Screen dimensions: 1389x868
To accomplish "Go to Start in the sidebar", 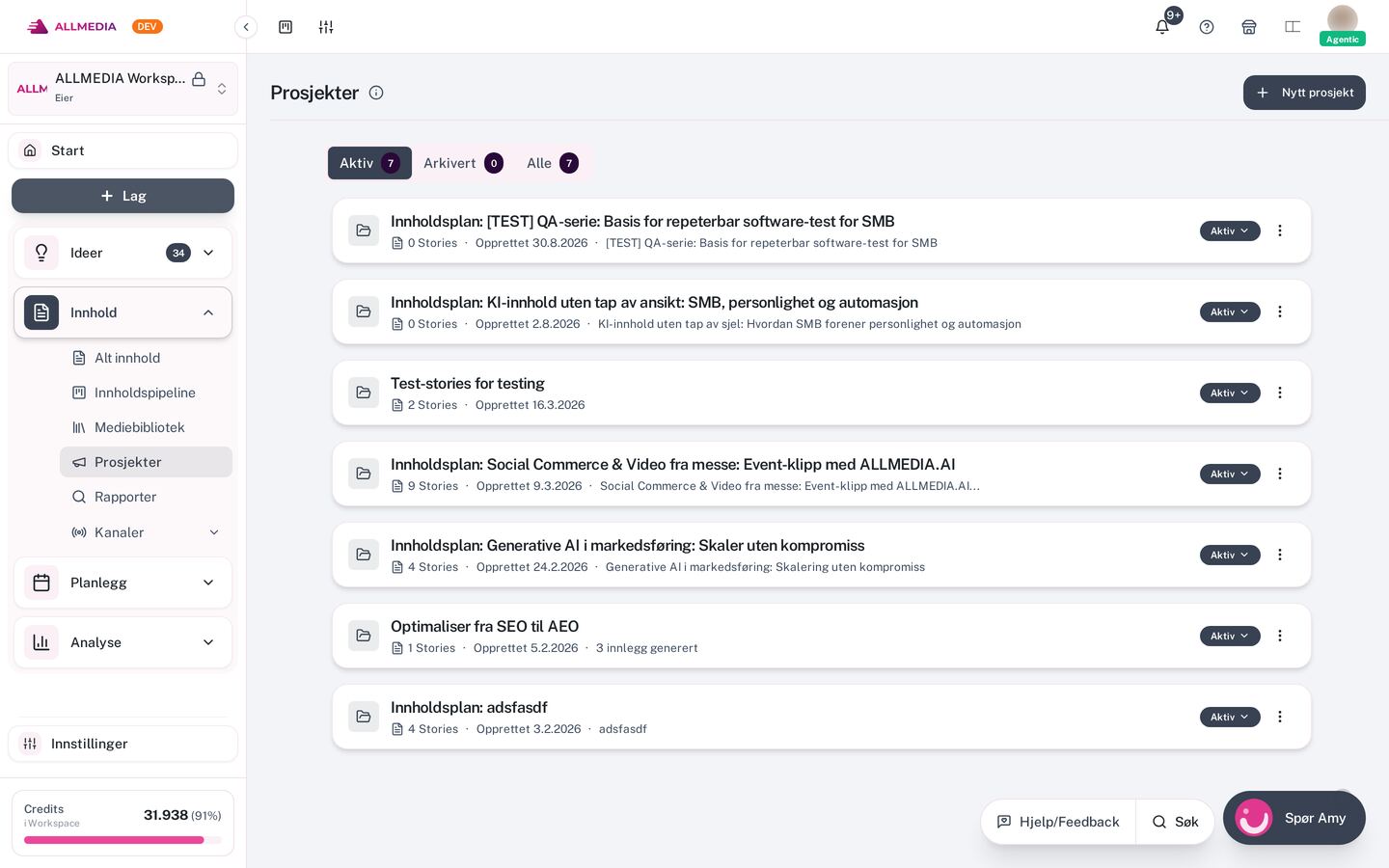I will click(x=123, y=150).
